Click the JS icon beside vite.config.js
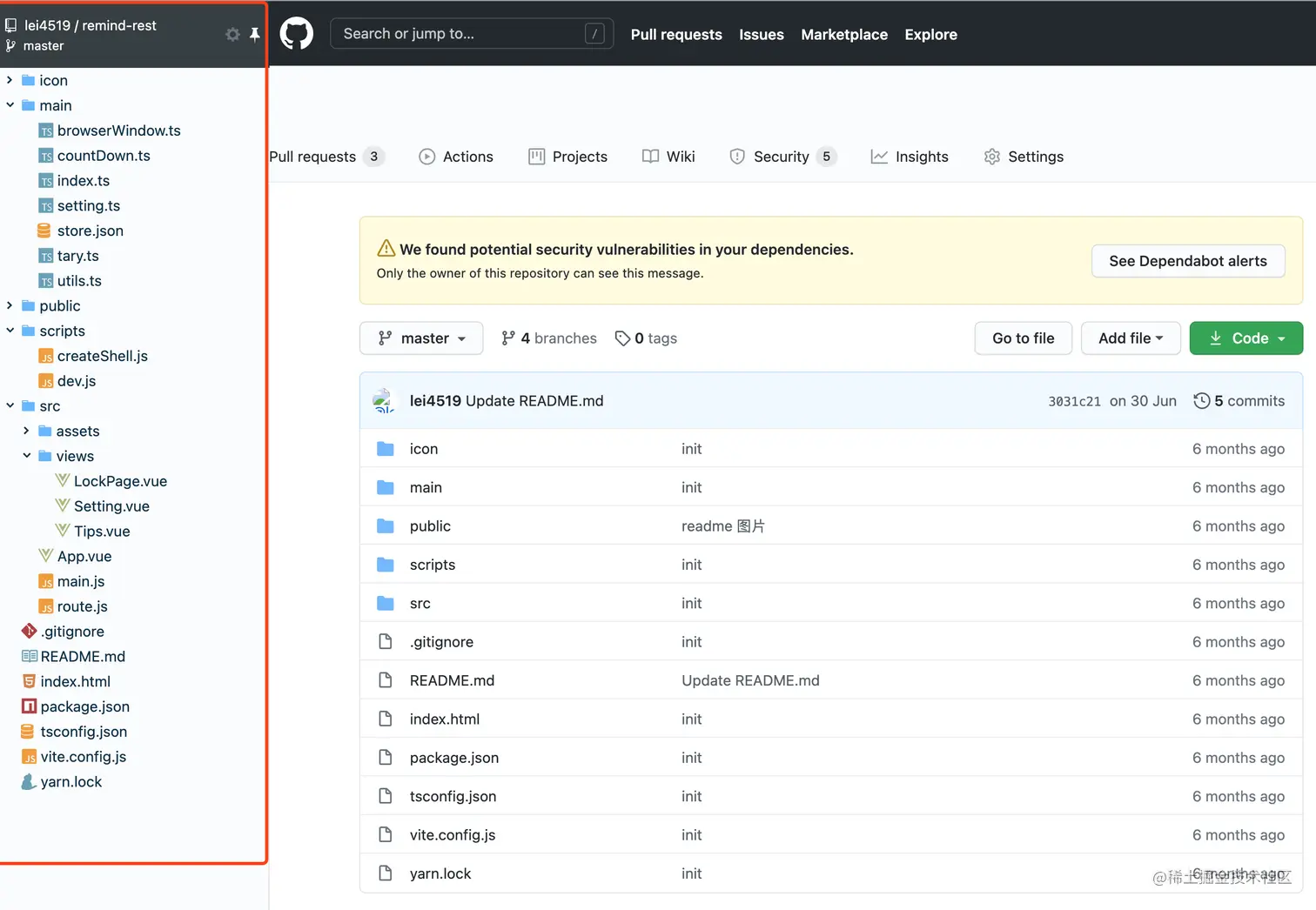Viewport: 1316px width, 910px height. click(x=29, y=757)
